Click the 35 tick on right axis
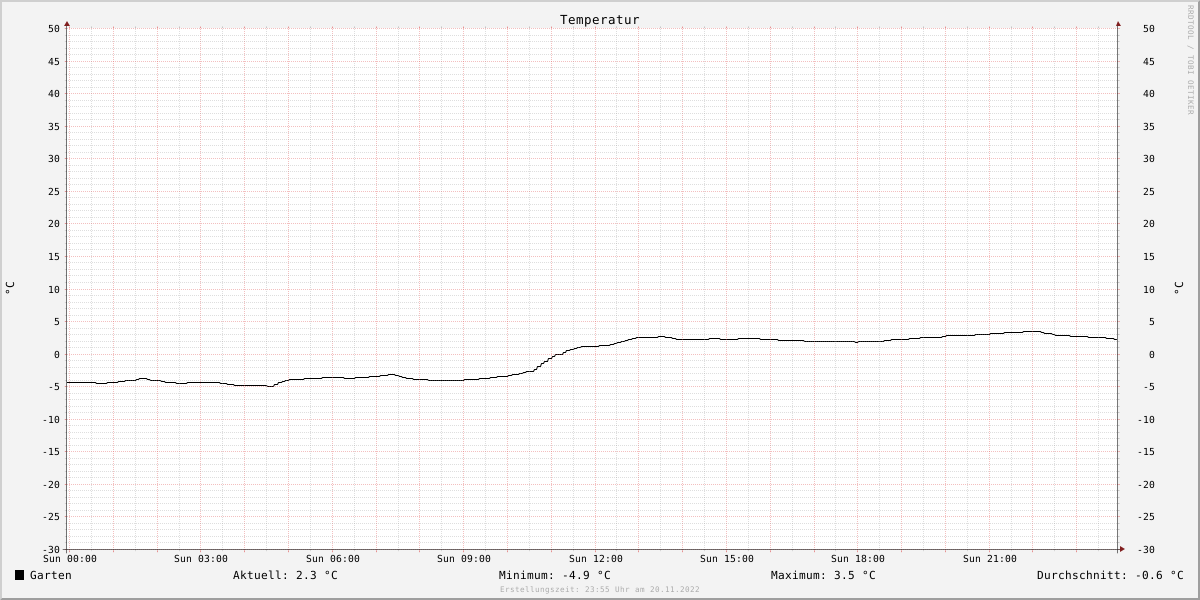The image size is (1200, 600). click(1148, 127)
